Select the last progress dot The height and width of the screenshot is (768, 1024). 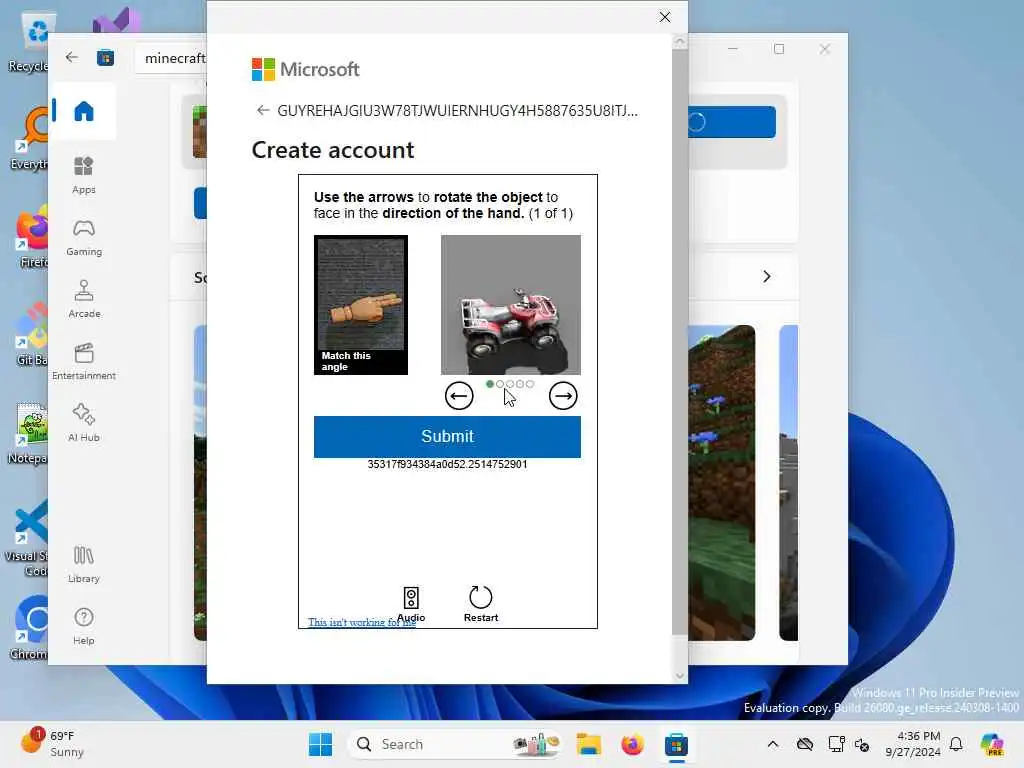tap(530, 384)
